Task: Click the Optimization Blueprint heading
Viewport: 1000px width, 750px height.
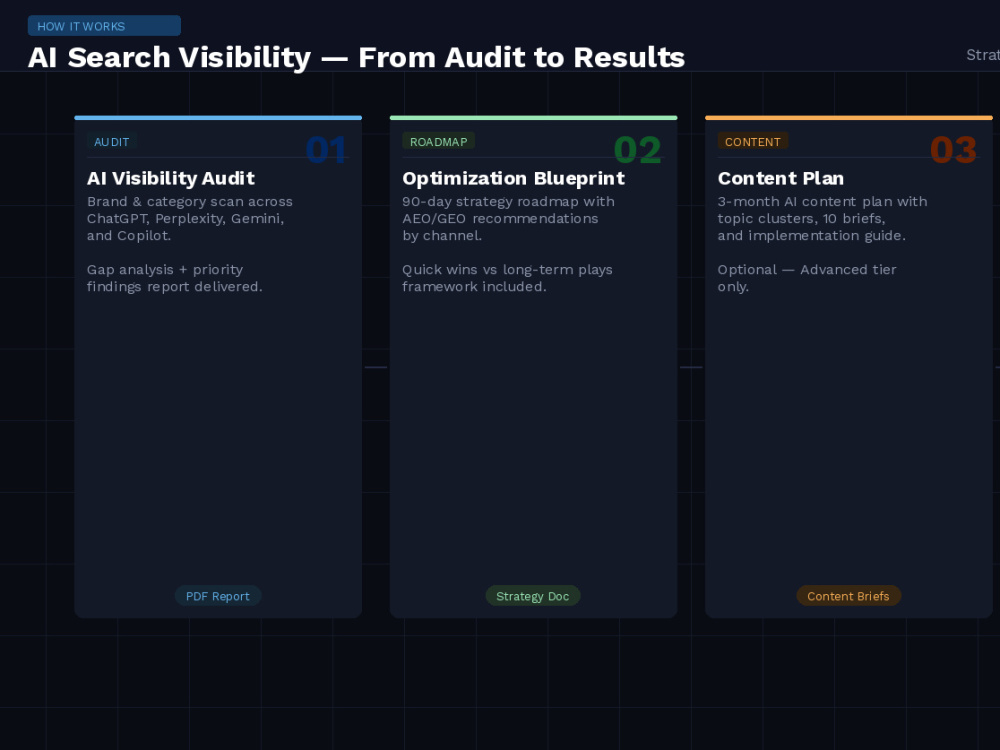Action: 513,178
